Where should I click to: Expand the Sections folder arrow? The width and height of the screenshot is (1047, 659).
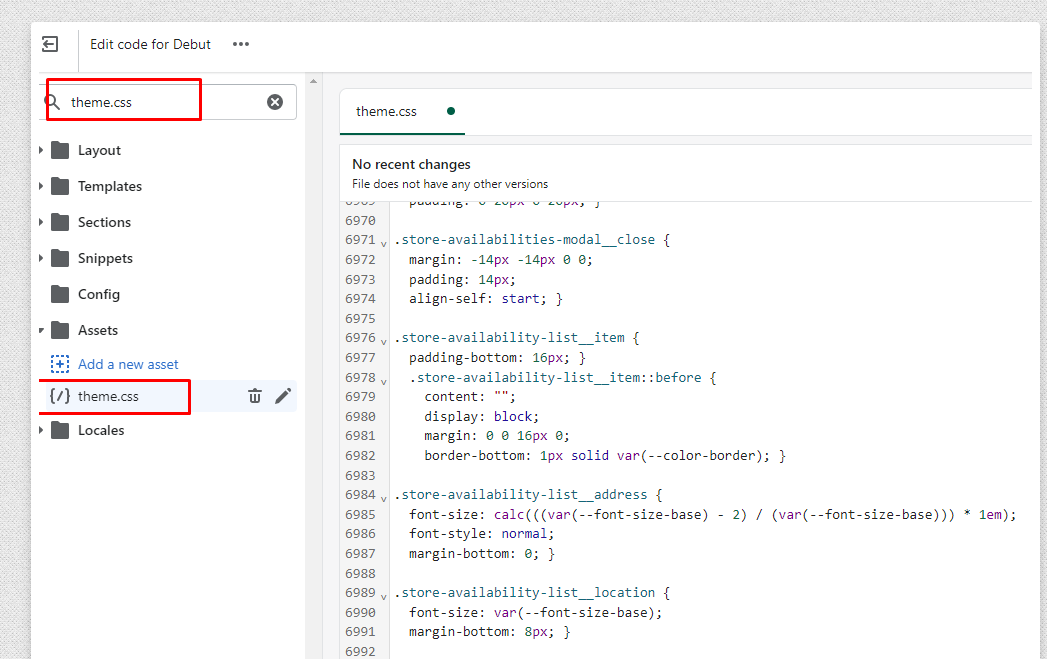pyautogui.click(x=41, y=222)
